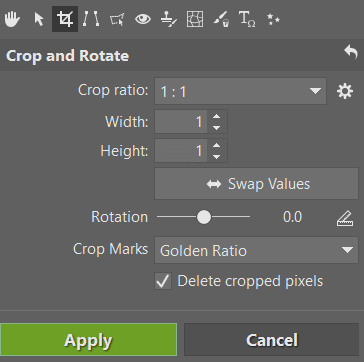Select the Red Eye tool
Screen dimensions: 364x362
pos(143,19)
